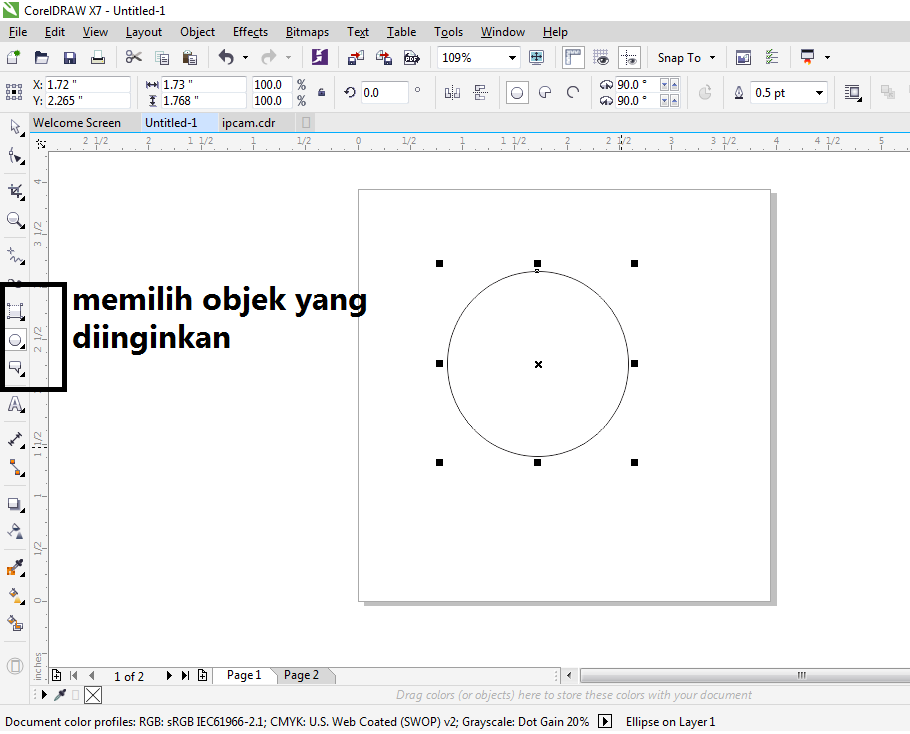Open the Wrap text icon
Viewport: 910px width, 734px height.
point(853,93)
